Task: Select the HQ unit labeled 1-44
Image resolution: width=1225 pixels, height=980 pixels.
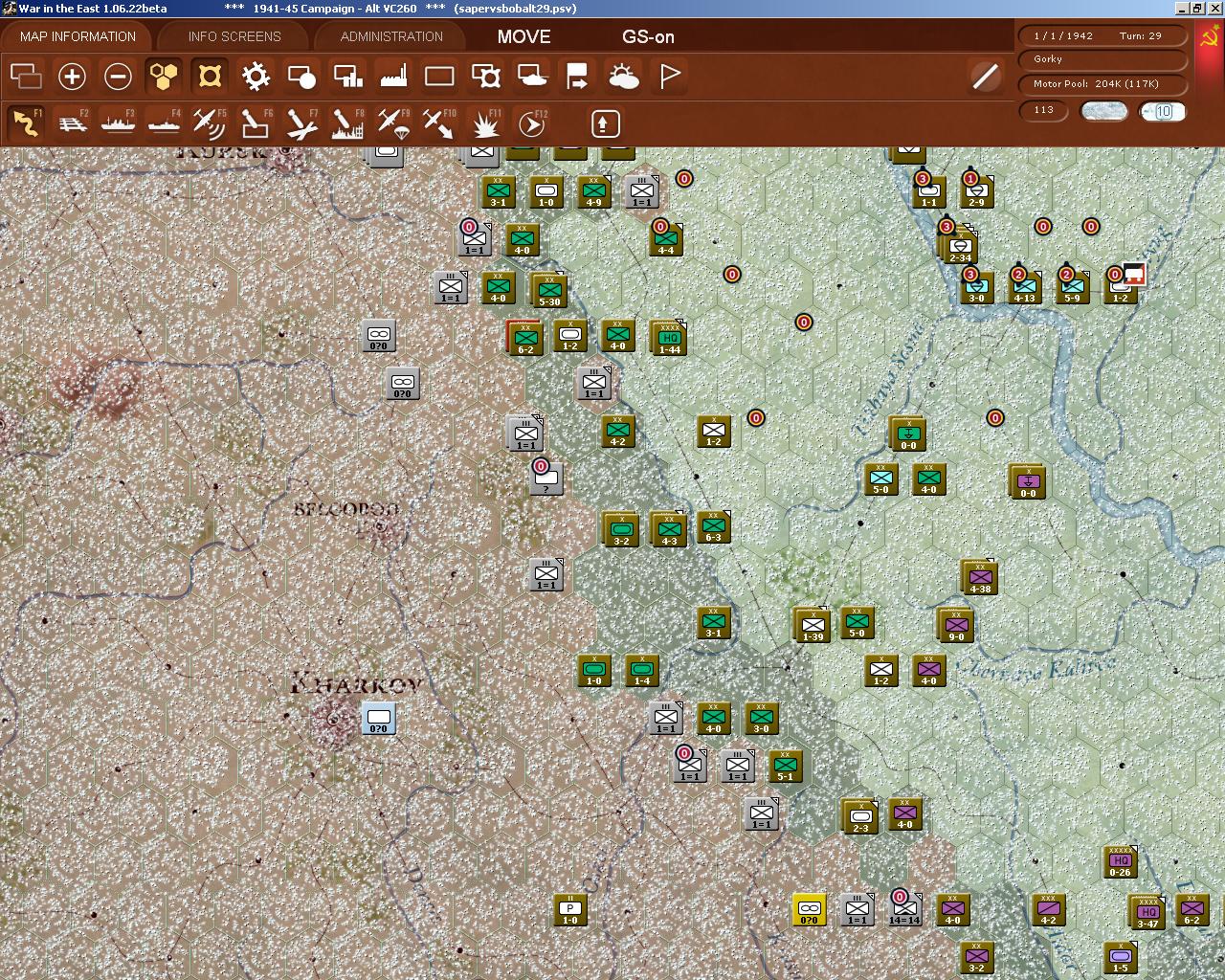Action: pyautogui.click(x=668, y=337)
